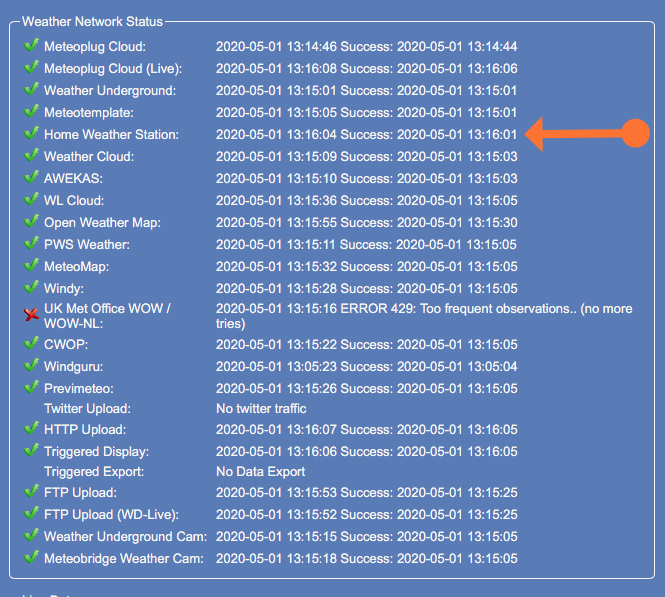The height and width of the screenshot is (597, 665).
Task: Select the Meteobridge Weather Cam check icon
Action: (x=31, y=558)
